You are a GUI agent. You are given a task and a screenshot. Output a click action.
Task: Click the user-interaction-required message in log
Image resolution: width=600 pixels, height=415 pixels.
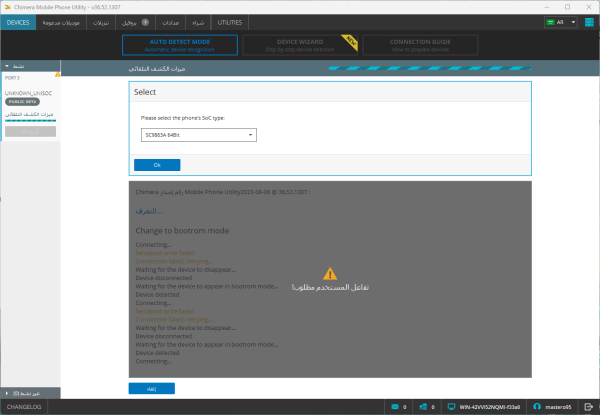pos(330,287)
